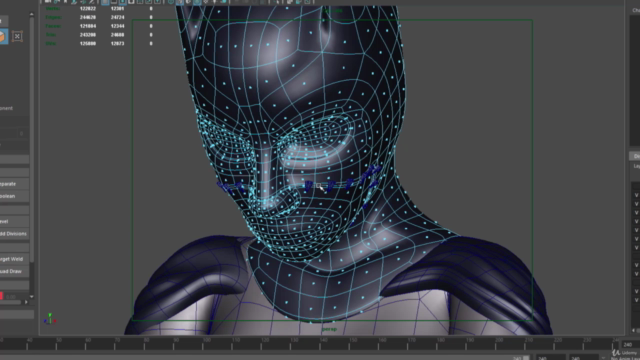The height and width of the screenshot is (360, 640).
Task: Click the left scroll arrow in the right panel
Action: coord(633,330)
